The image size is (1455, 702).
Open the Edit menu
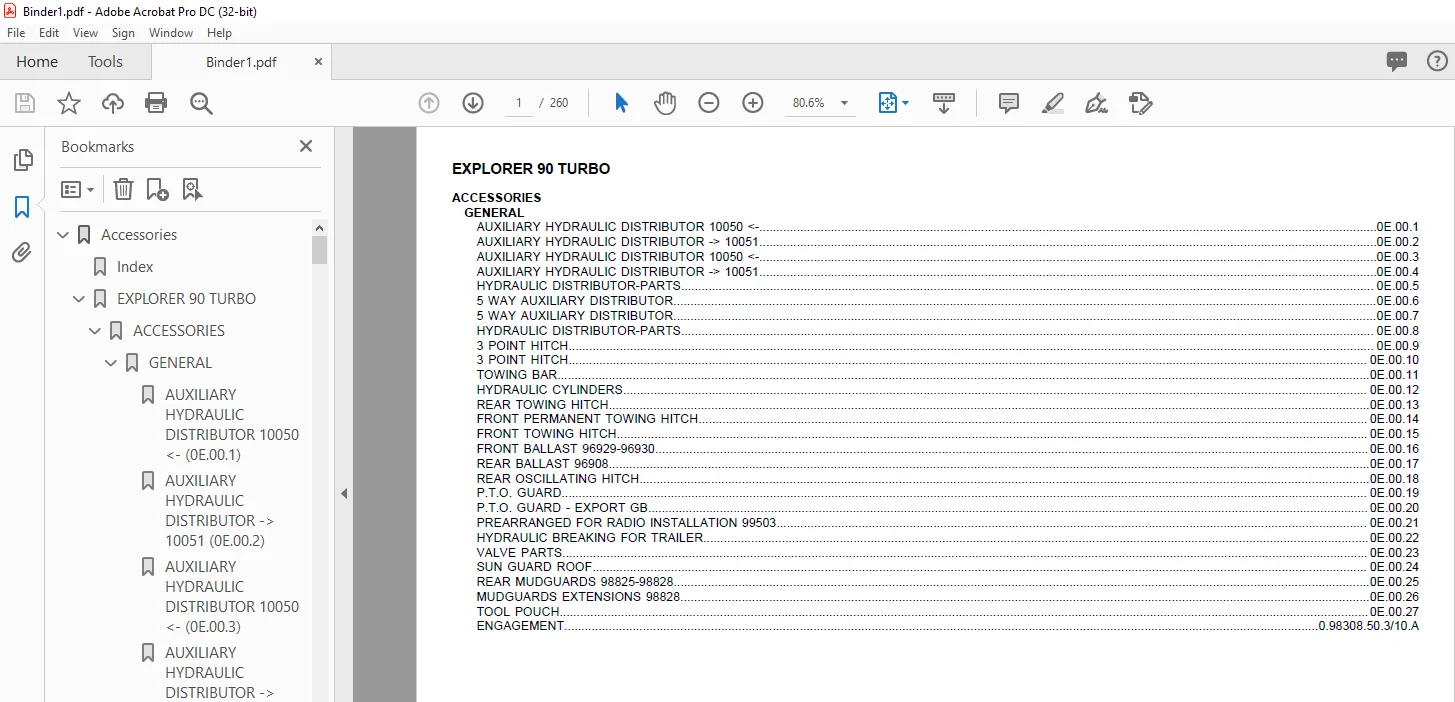click(x=49, y=33)
